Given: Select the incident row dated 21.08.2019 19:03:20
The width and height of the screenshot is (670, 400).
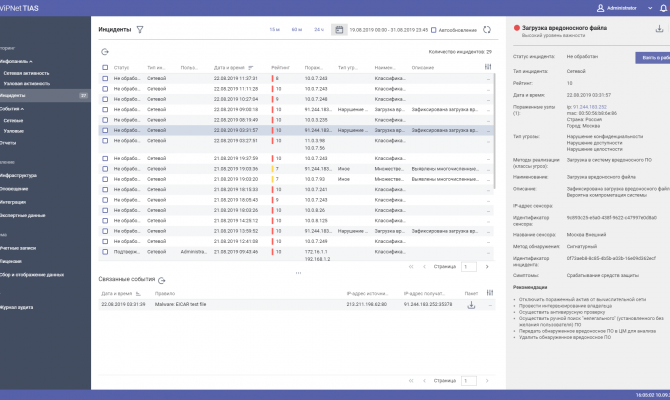Looking at the screenshot, I should (x=297, y=179).
